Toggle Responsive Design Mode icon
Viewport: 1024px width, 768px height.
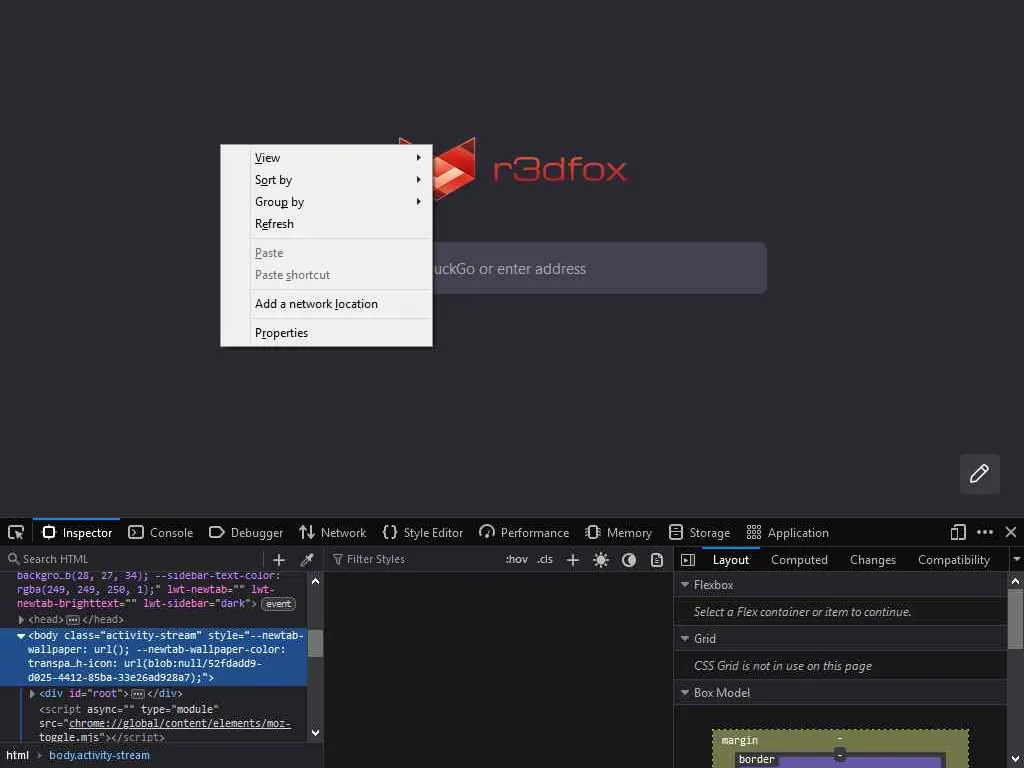[958, 533]
